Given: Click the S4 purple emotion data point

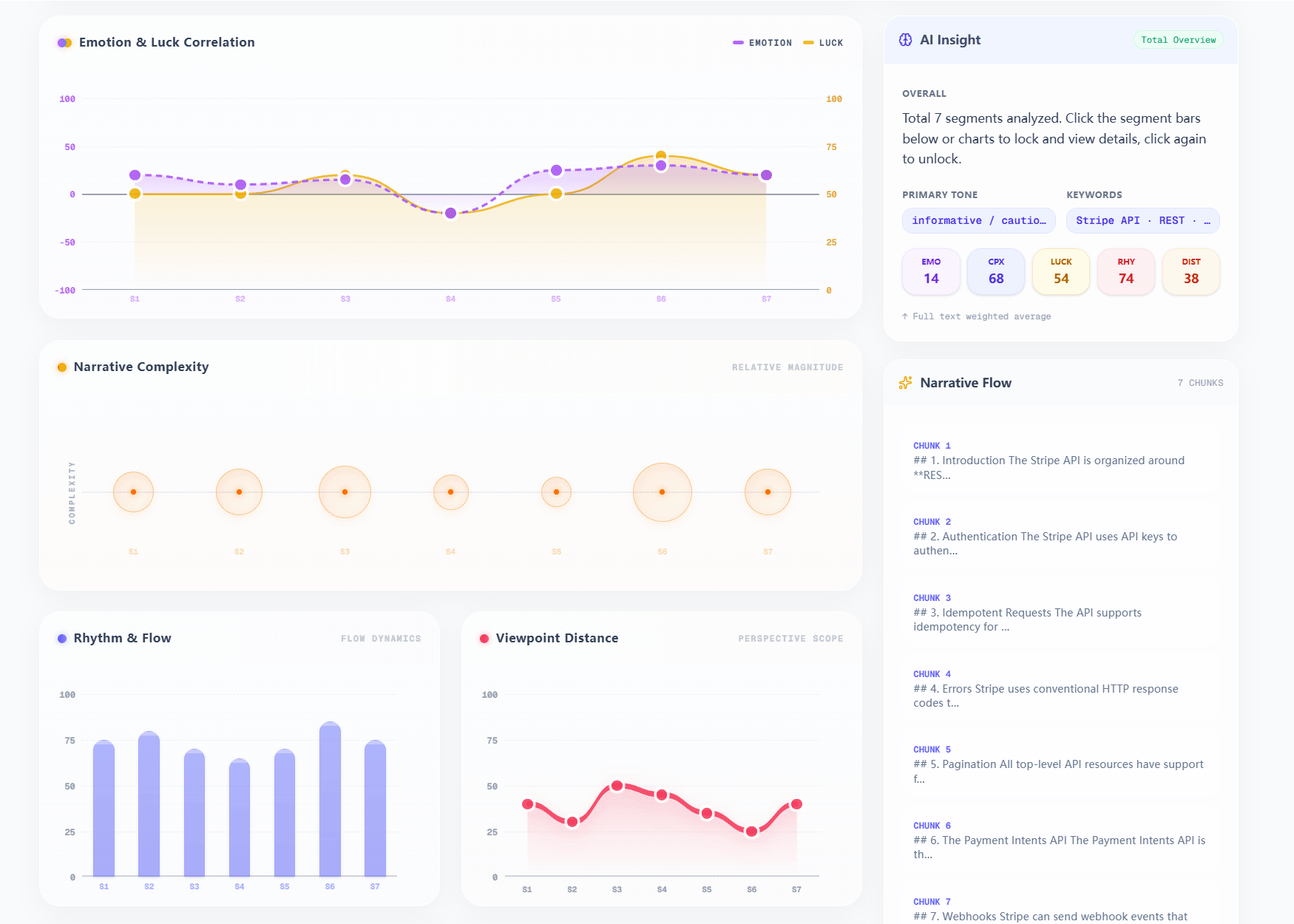Looking at the screenshot, I should pyautogui.click(x=450, y=214).
